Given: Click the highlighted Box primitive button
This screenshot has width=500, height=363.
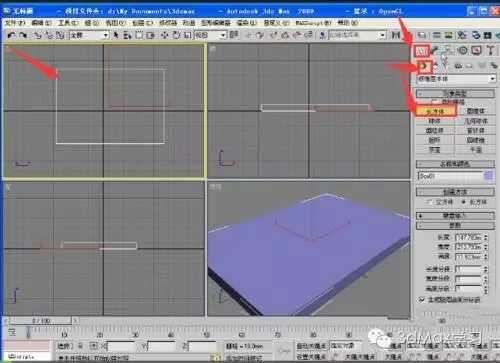Looking at the screenshot, I should pyautogui.click(x=435, y=111).
